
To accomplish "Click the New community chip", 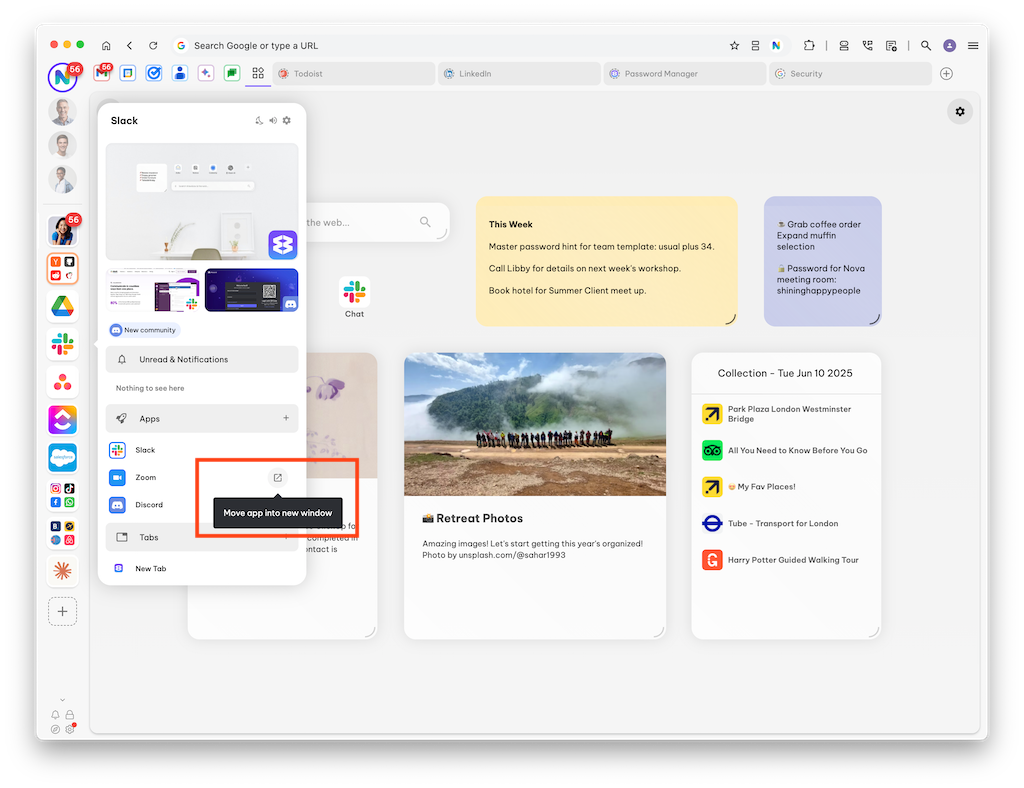I will (144, 330).
